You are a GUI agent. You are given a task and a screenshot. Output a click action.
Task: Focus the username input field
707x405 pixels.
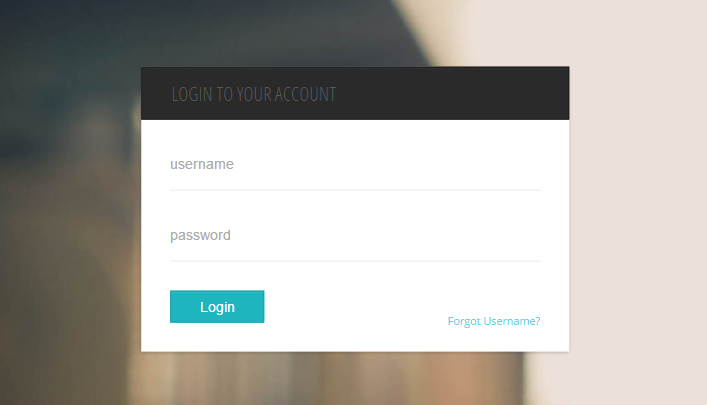pyautogui.click(x=355, y=165)
